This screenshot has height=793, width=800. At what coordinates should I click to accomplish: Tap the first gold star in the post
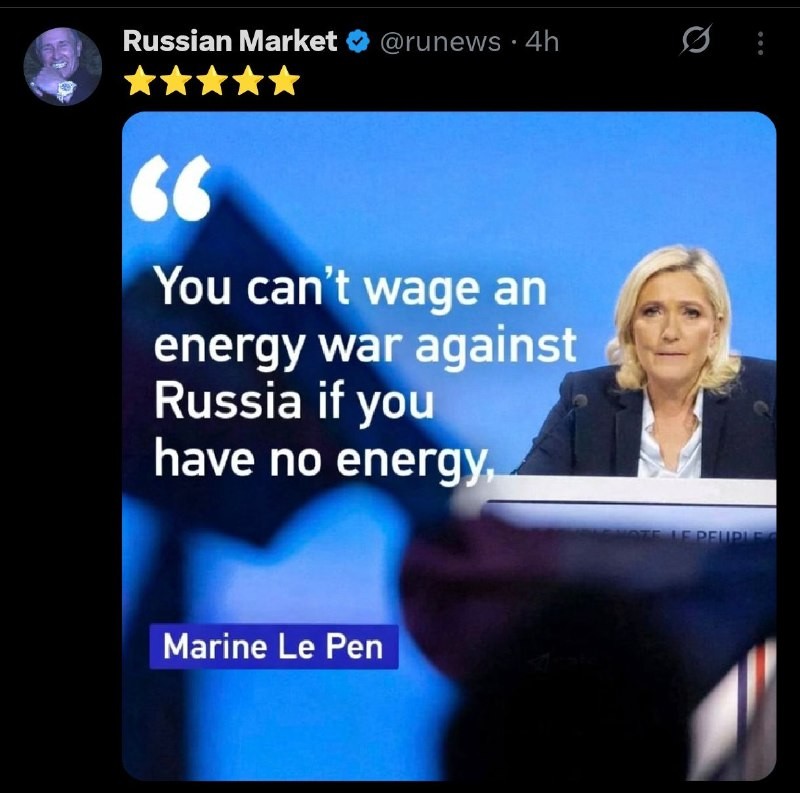tap(140, 81)
